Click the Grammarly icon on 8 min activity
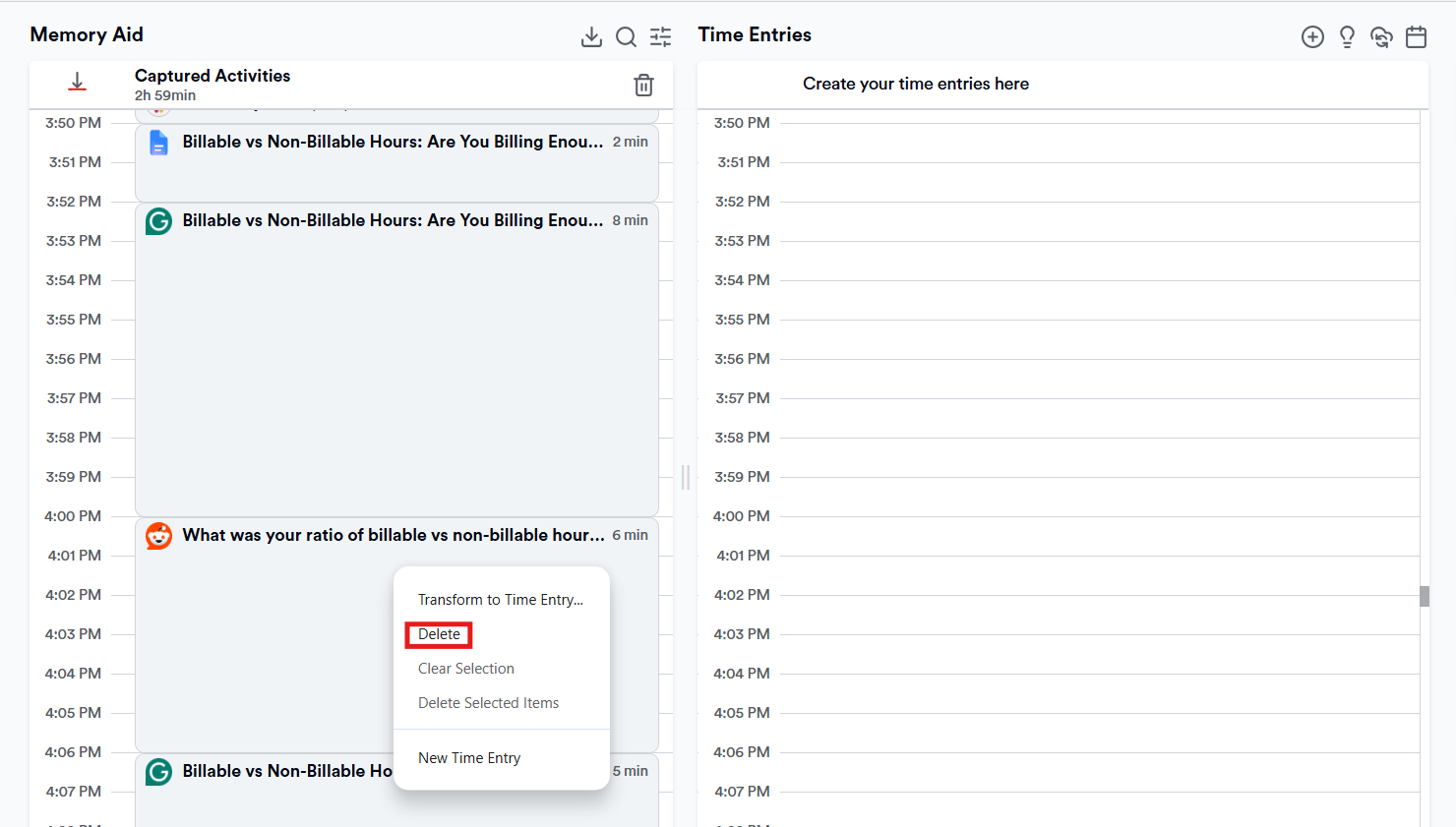The height and width of the screenshot is (827, 1456). (x=158, y=221)
